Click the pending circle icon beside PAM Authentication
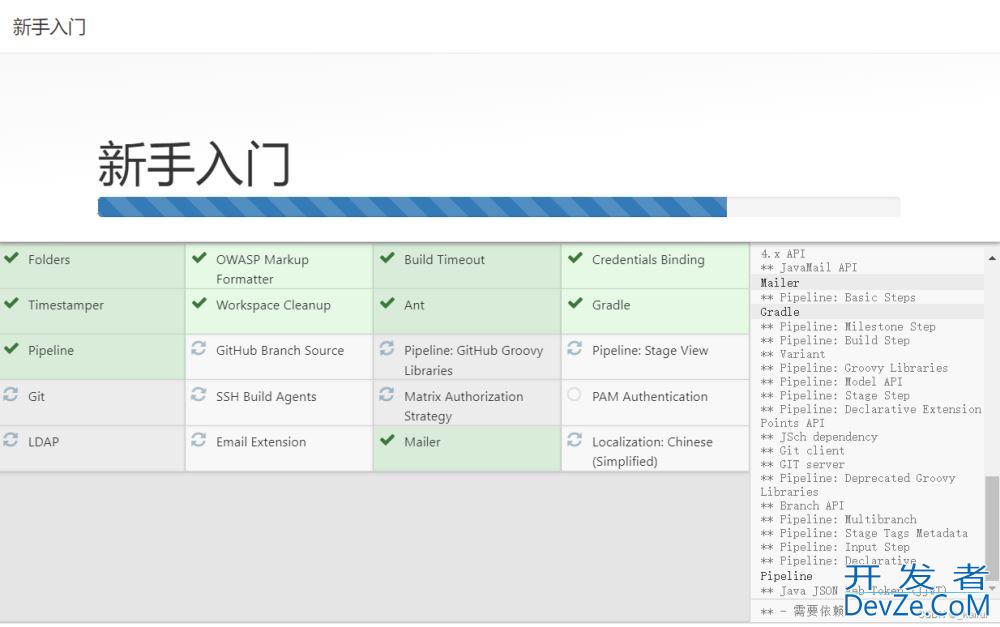1000x627 pixels. (x=574, y=394)
